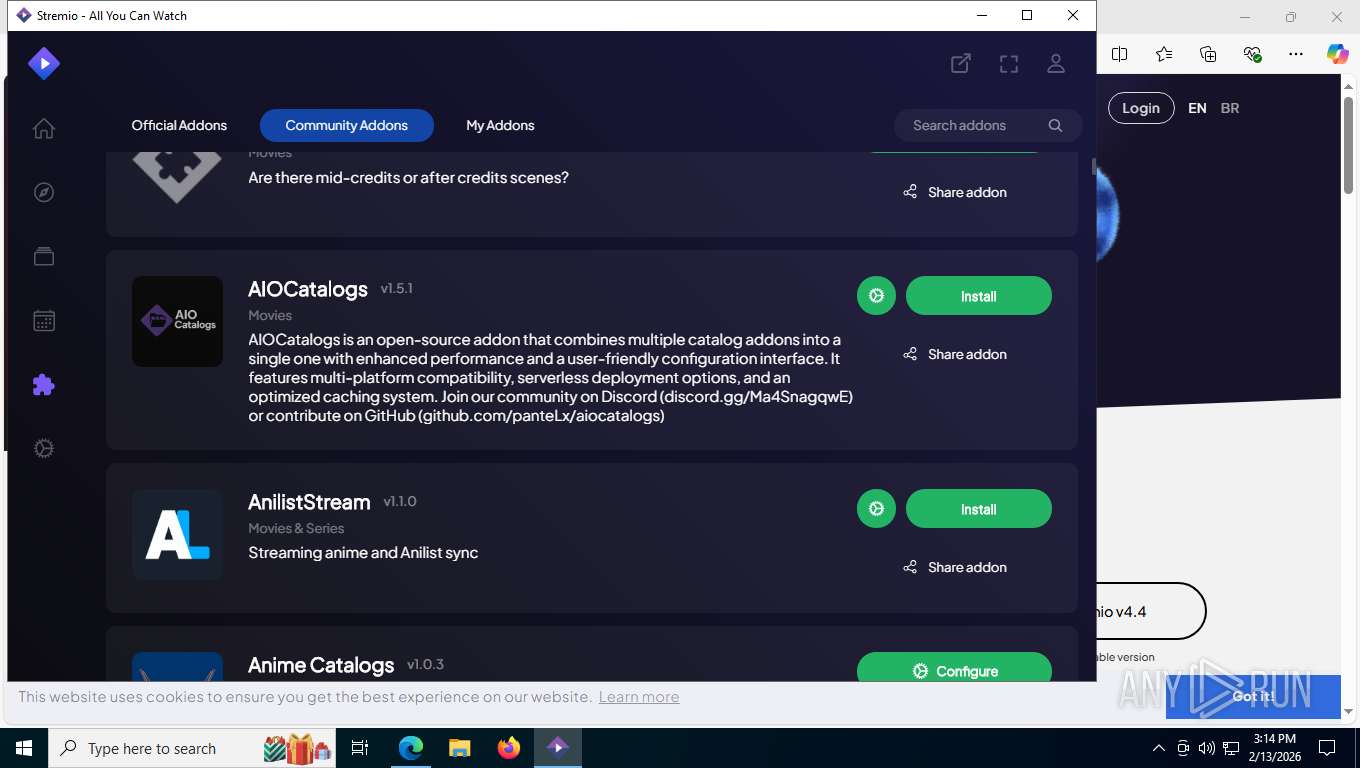Click the Windows Start button
This screenshot has height=768, width=1360.
click(24, 748)
